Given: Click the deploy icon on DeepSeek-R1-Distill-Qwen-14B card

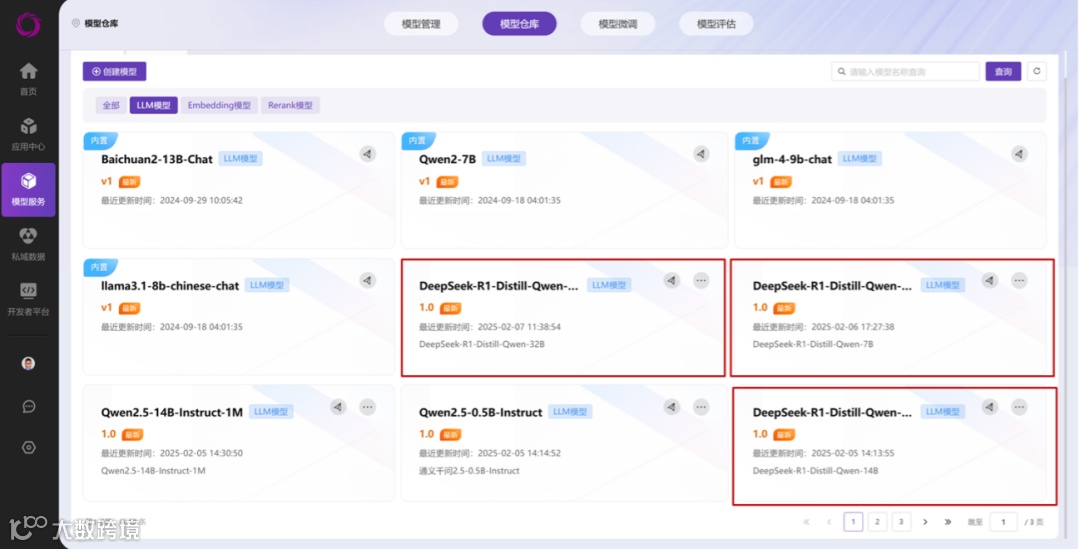Looking at the screenshot, I should click(x=990, y=407).
